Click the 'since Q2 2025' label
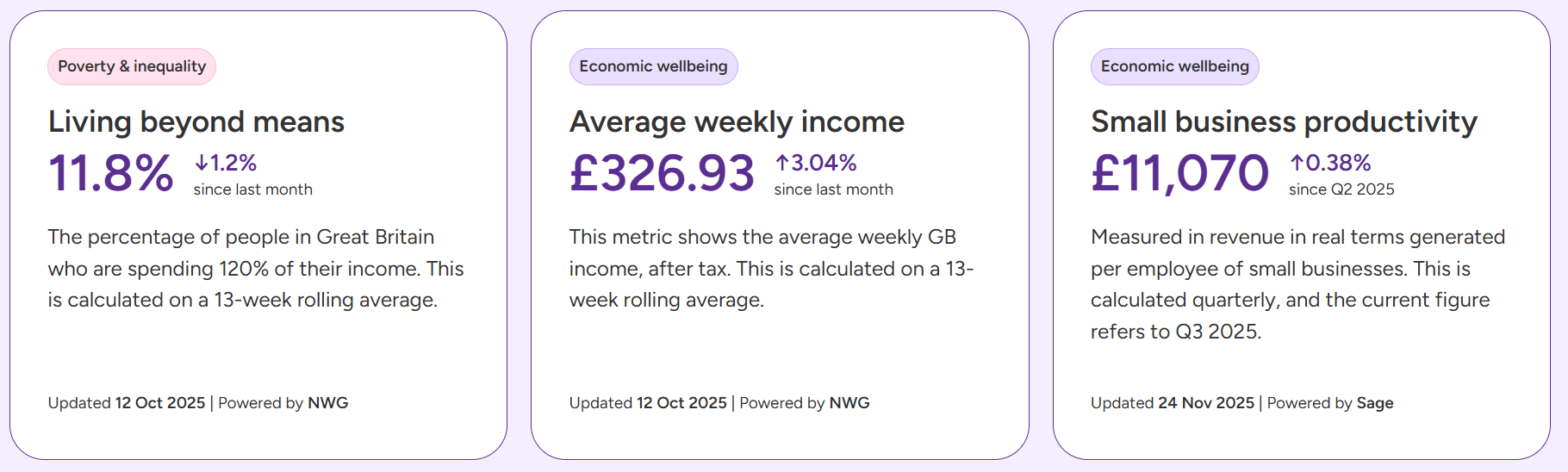 point(1341,189)
